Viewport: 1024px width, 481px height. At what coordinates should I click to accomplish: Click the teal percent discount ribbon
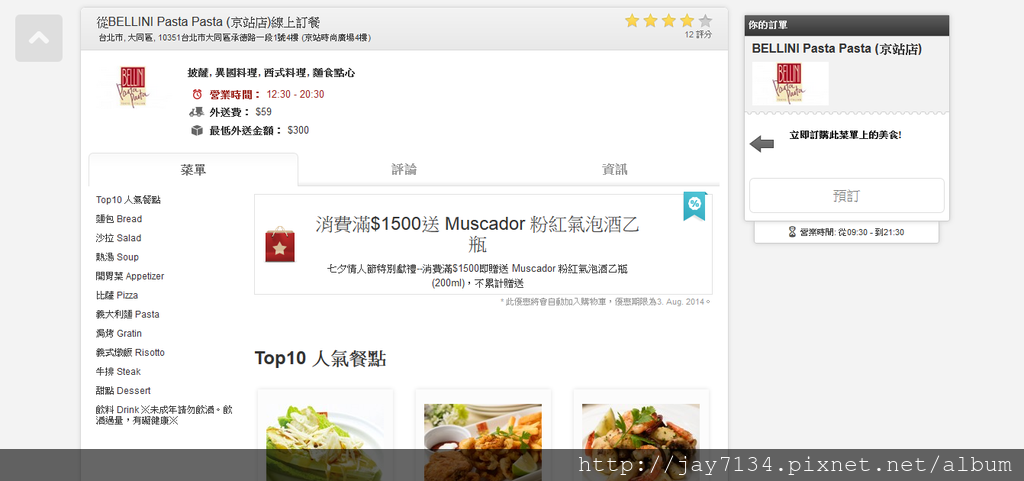(694, 204)
